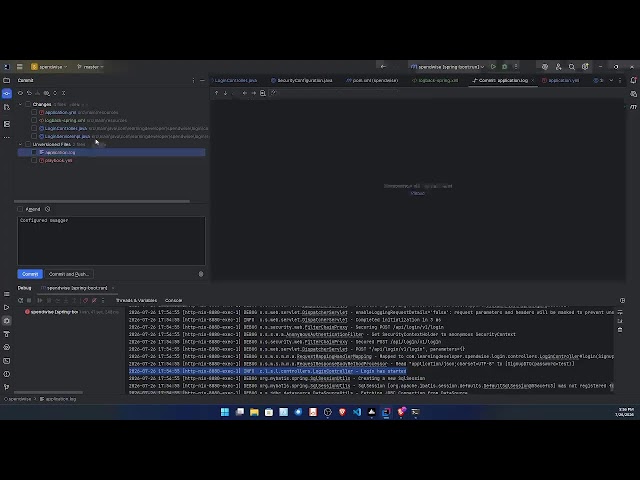Open Search Everywhere magnifier icon
This screenshot has height=480, width=640.
(572, 67)
